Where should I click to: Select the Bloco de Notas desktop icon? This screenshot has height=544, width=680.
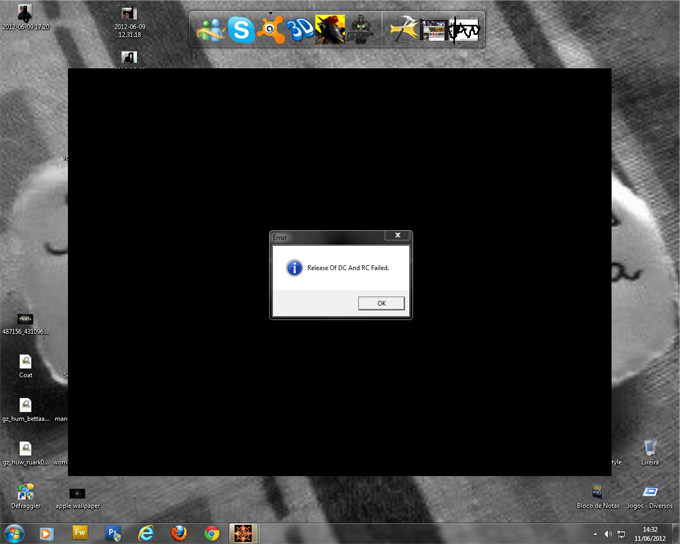[597, 494]
